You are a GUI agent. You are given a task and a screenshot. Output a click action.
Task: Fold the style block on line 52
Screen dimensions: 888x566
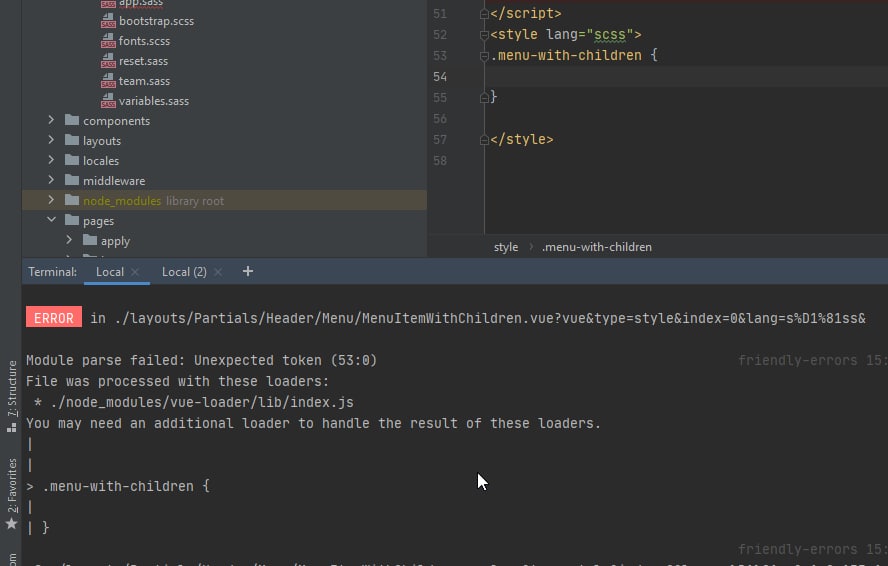pyautogui.click(x=484, y=35)
